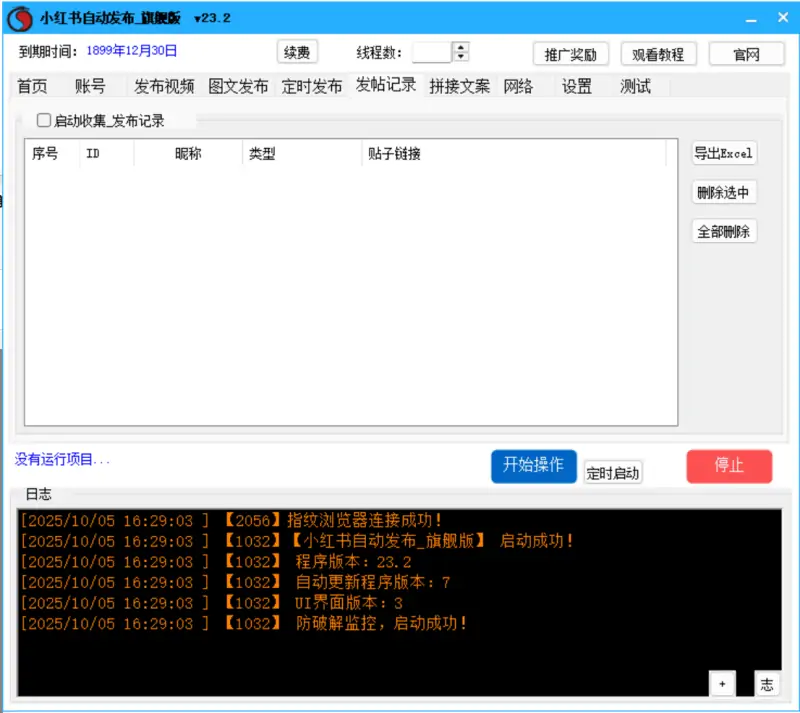Enable the 启动收集_发布记录 checkbox
This screenshot has width=800, height=713.
pos(44,120)
